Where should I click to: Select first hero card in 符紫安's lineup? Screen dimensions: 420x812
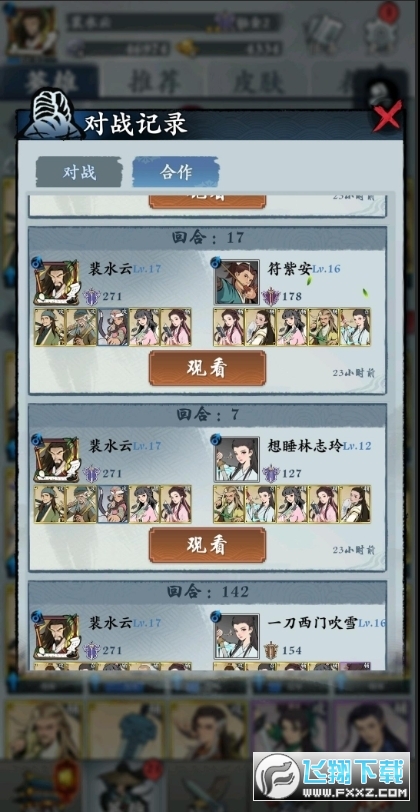pos(229,327)
